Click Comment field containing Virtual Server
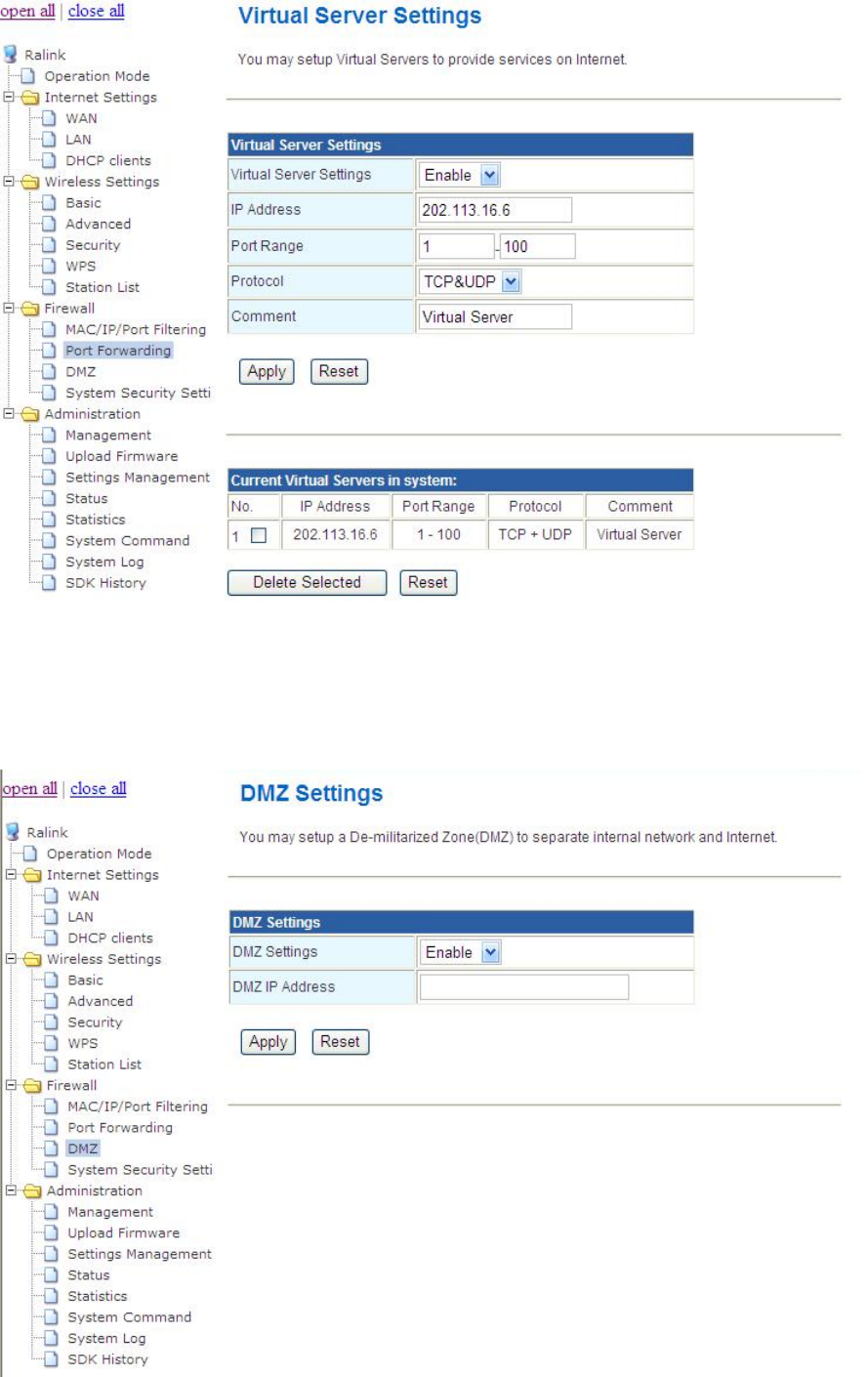 click(x=495, y=316)
